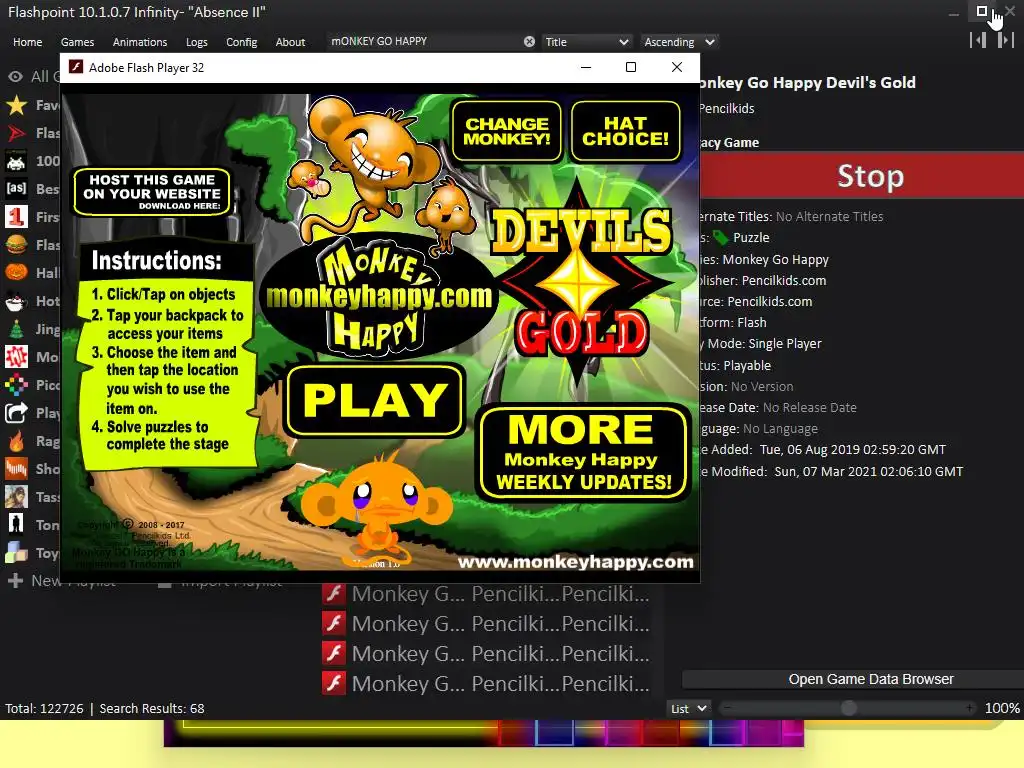Open the Title sort-by dropdown
Screen dimensions: 1024x768
click(x=586, y=42)
